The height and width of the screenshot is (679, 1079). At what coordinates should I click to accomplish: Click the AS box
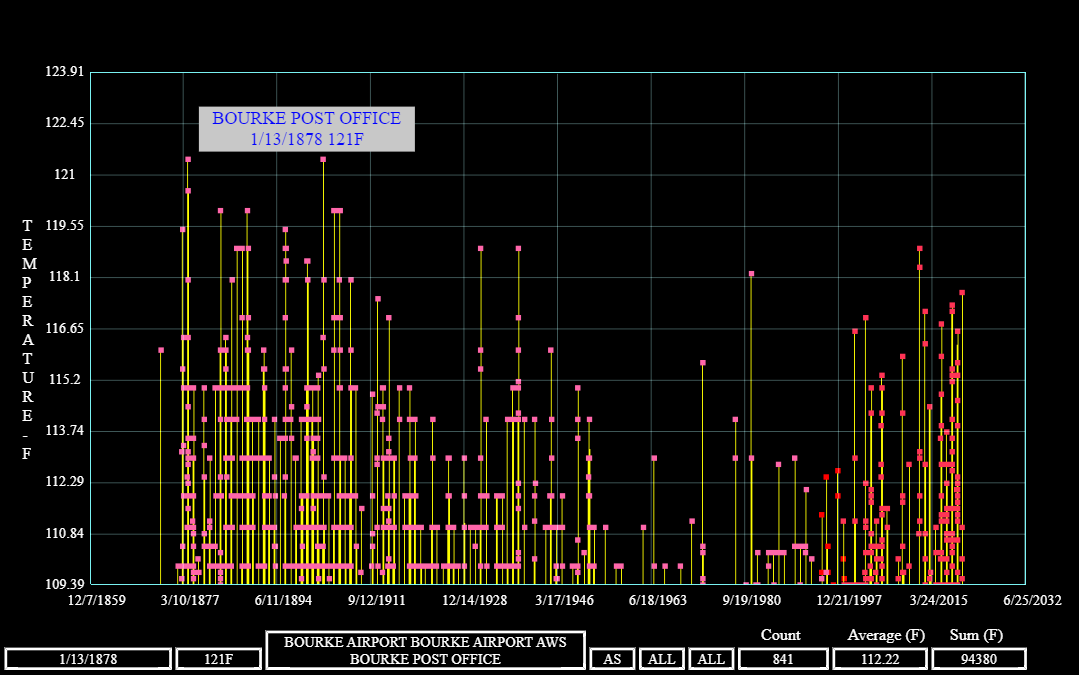pos(611,659)
